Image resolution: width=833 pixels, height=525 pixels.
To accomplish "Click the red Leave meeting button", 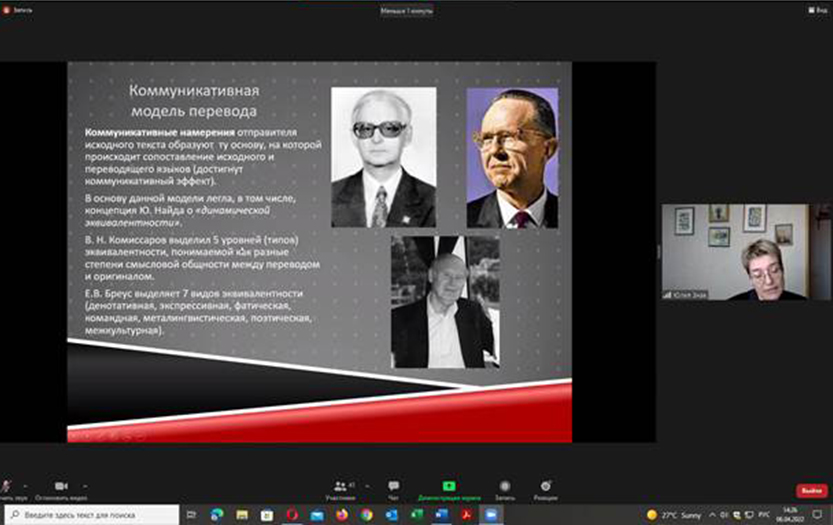I will point(810,490).
